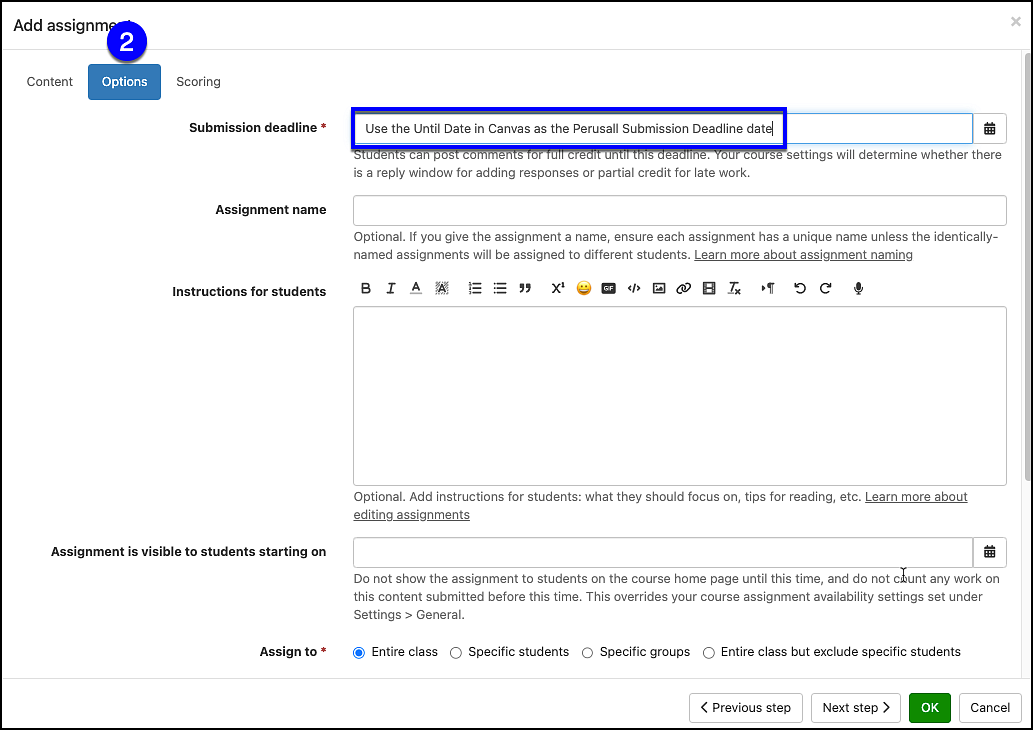Insert an image into instructions
The width and height of the screenshot is (1033, 730).
click(659, 288)
